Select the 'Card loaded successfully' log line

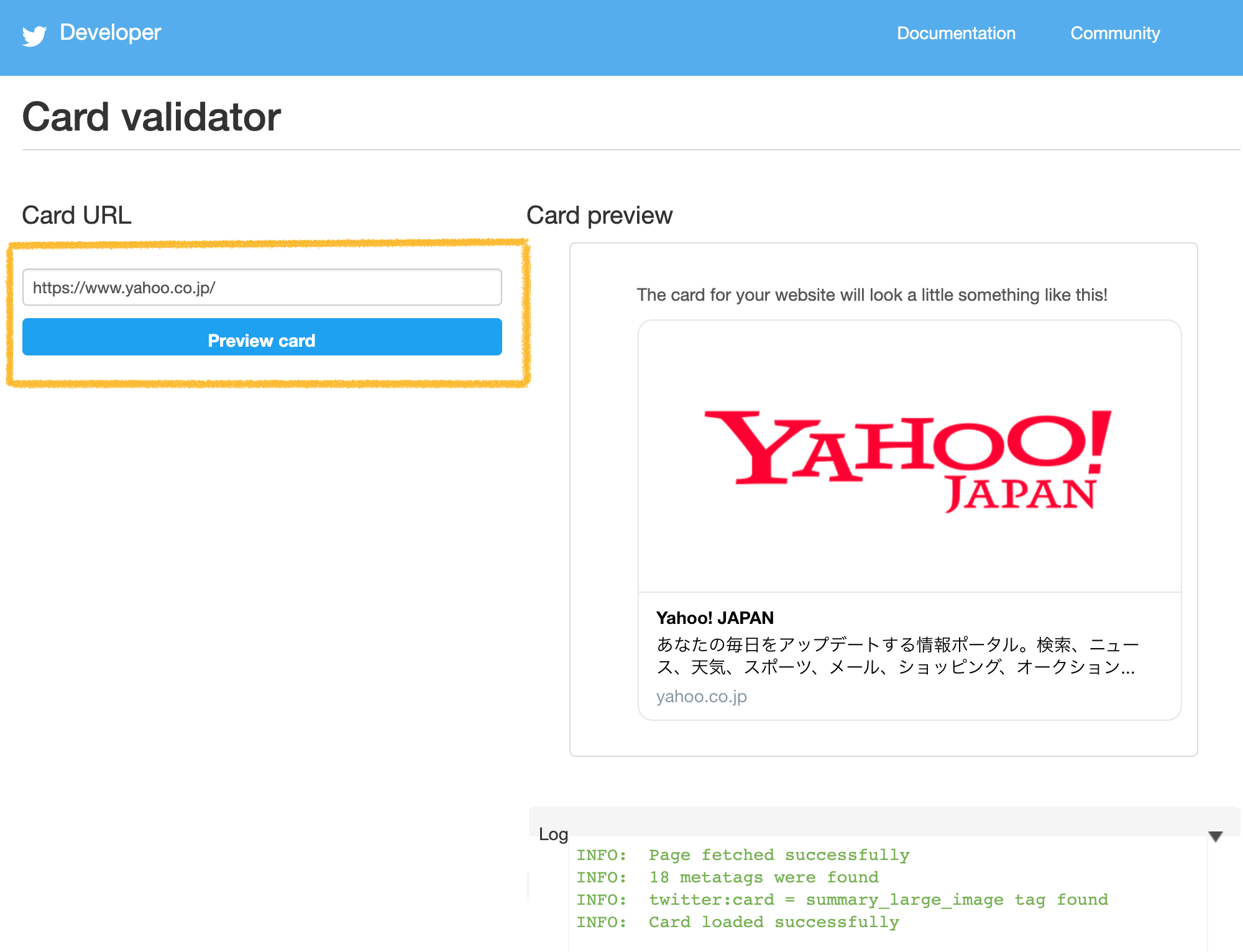[x=738, y=922]
